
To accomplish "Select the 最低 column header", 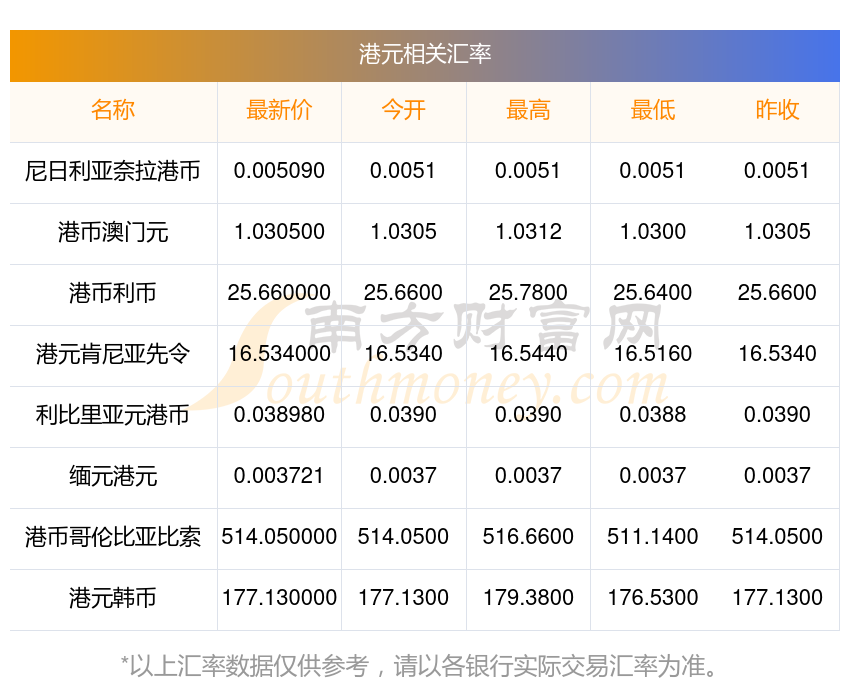I will [x=653, y=110].
